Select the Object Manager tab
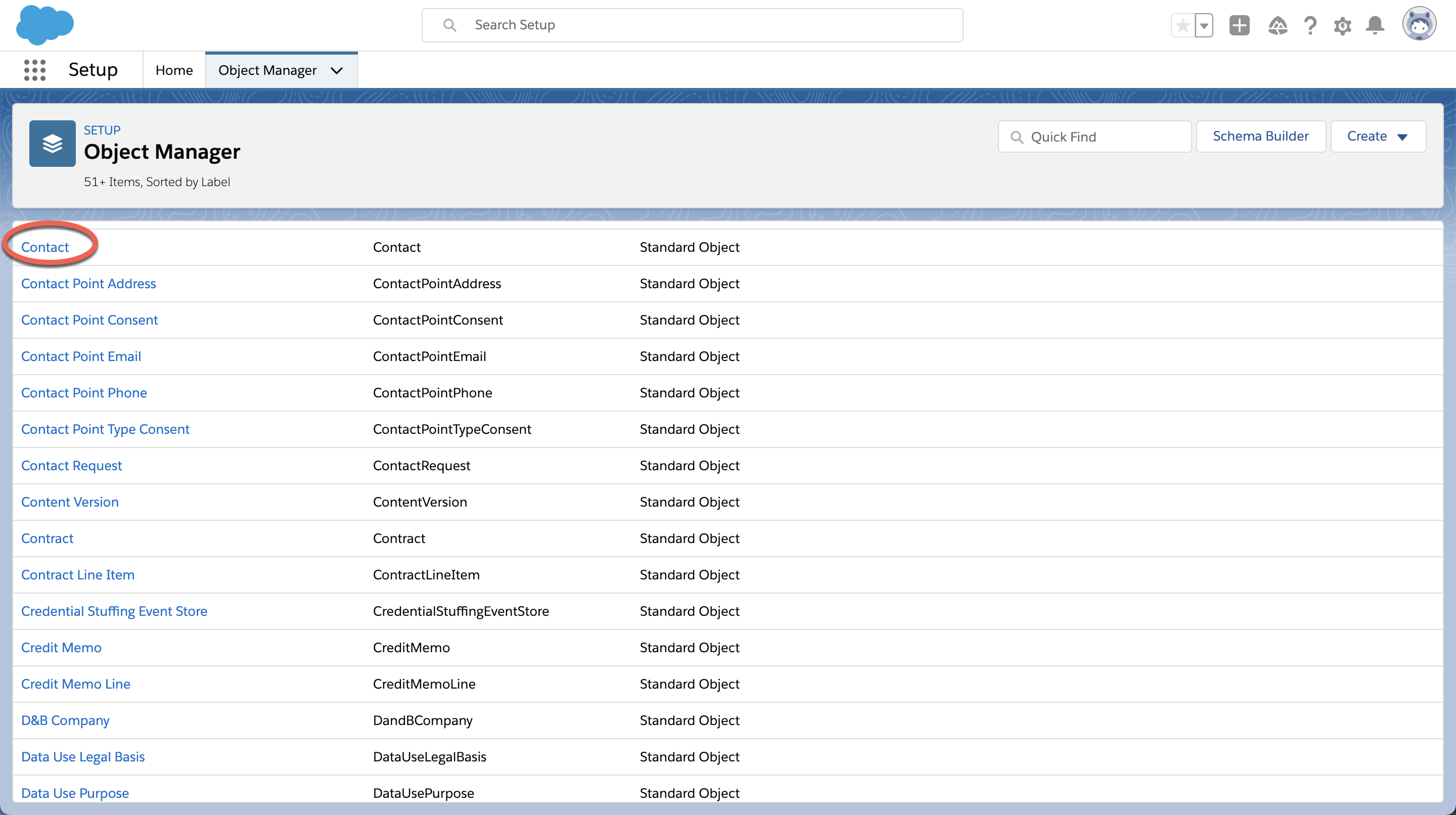The image size is (1456, 815). click(267, 70)
